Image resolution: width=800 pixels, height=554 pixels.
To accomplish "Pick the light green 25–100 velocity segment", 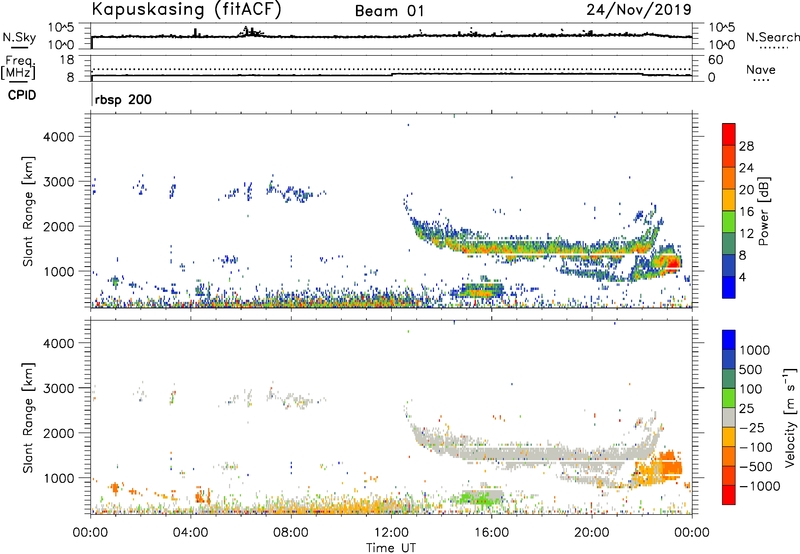I will (729, 398).
